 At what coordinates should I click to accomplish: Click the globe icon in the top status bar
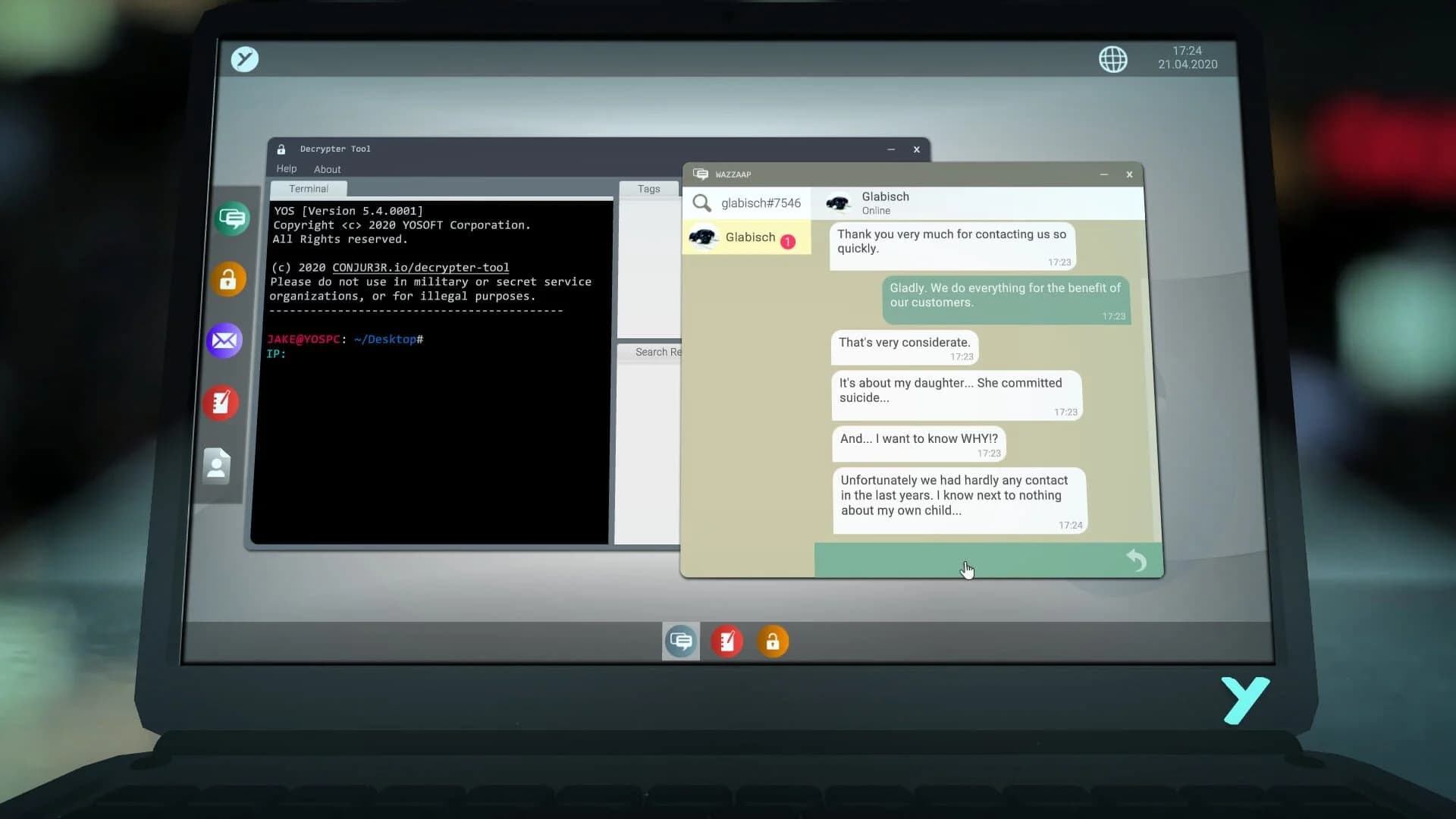pos(1112,59)
